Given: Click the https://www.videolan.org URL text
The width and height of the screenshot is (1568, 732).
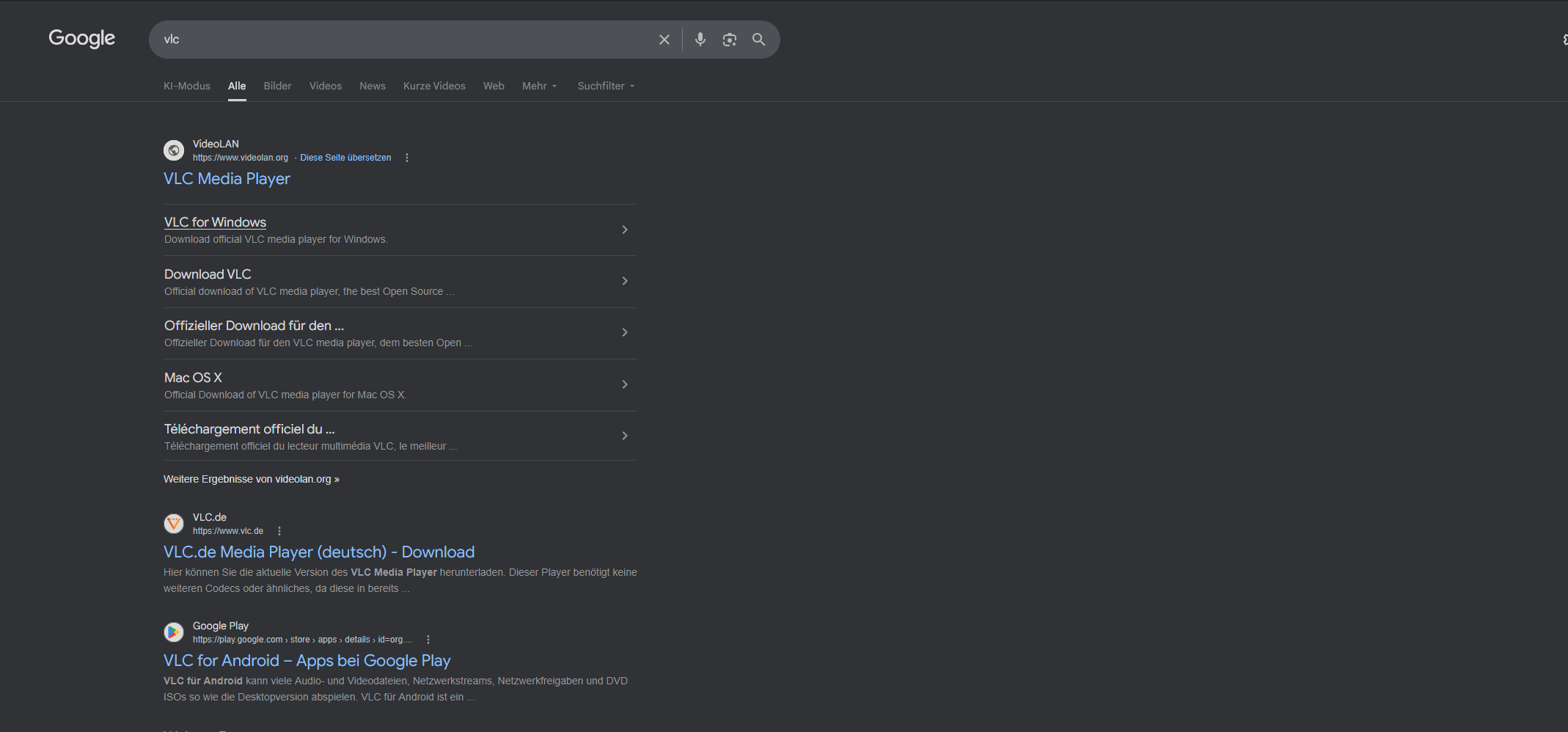Looking at the screenshot, I should [x=241, y=158].
